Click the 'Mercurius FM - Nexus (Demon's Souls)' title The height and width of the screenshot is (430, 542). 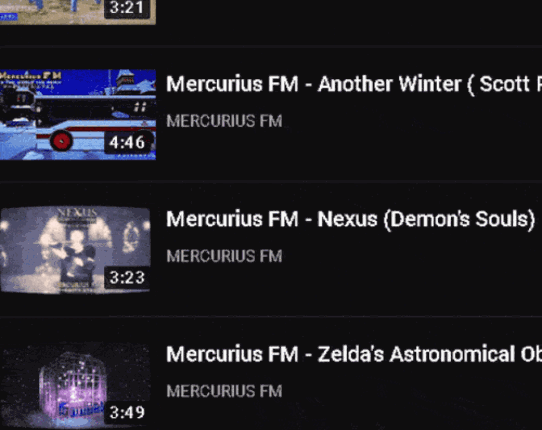pyautogui.click(x=351, y=219)
